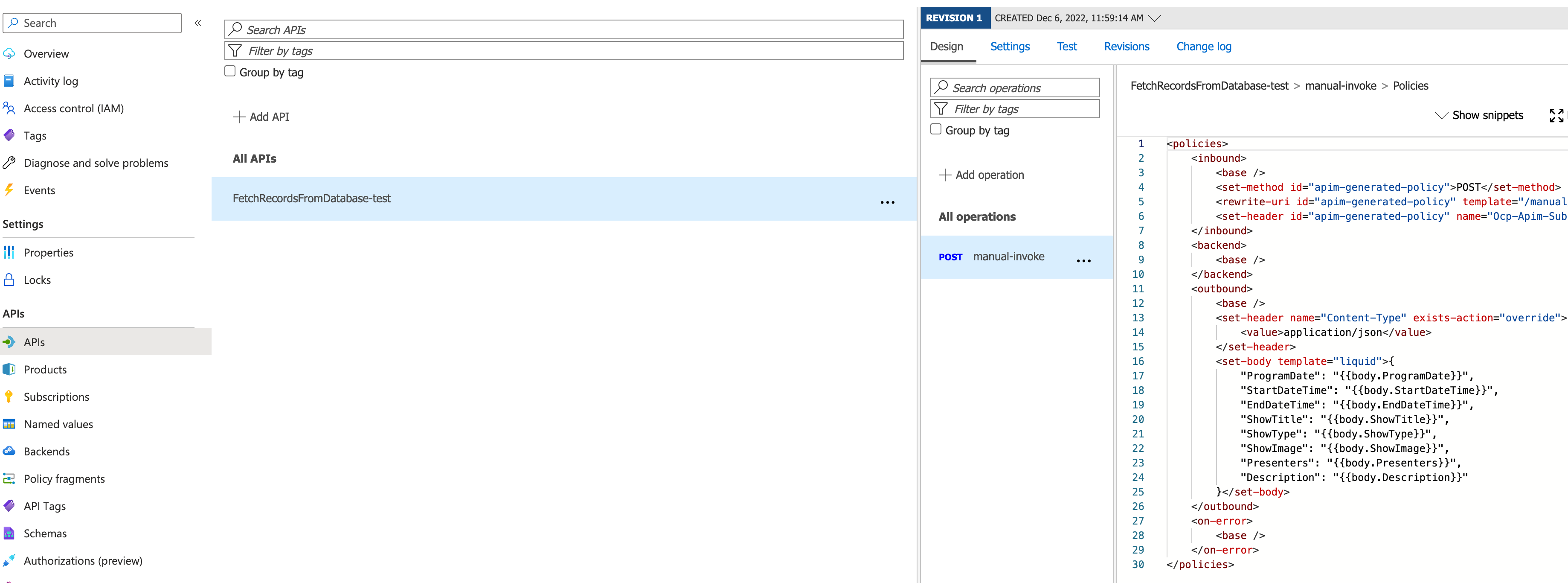
Task: Click into the Search operations field
Action: (1015, 87)
